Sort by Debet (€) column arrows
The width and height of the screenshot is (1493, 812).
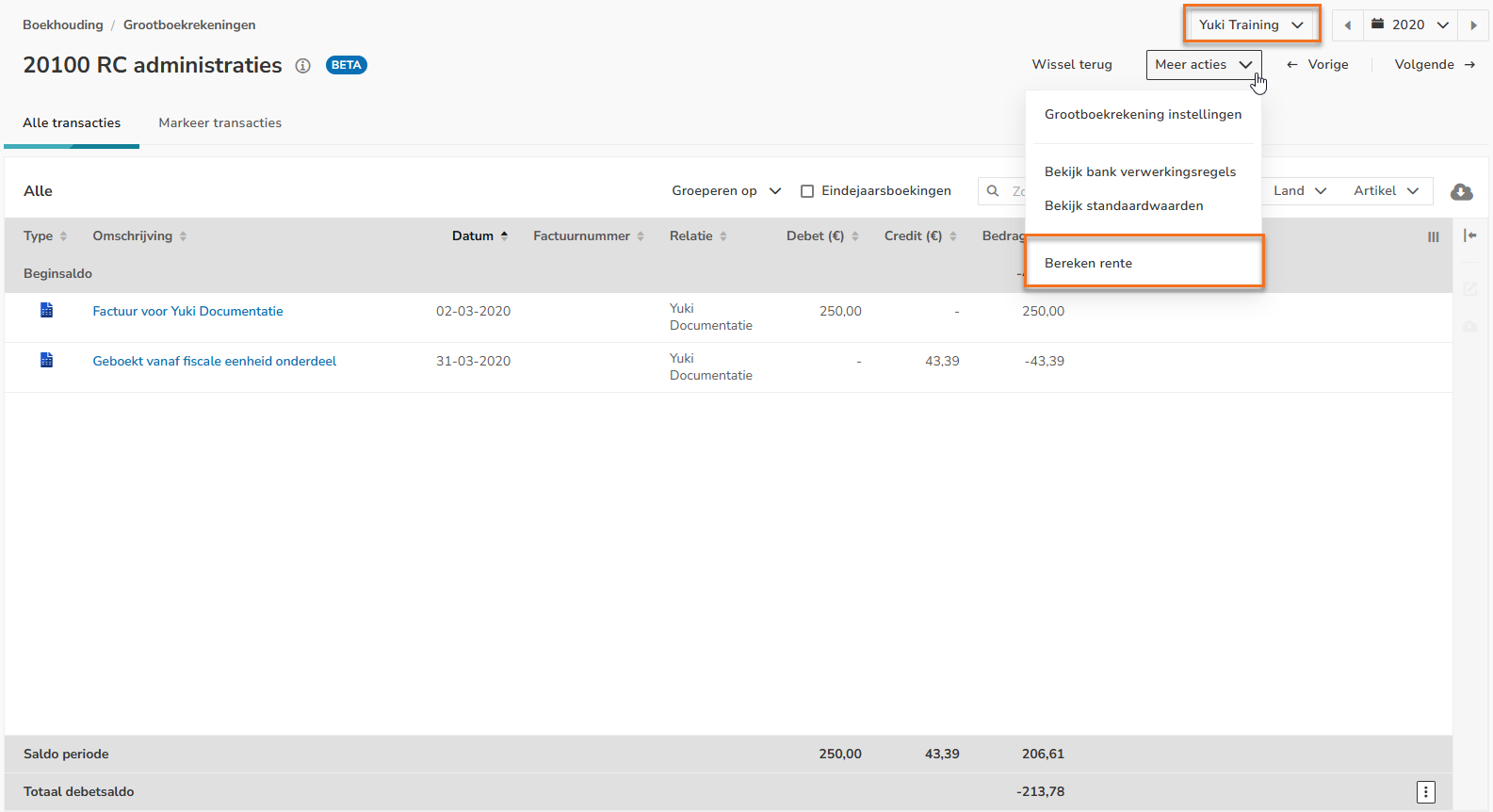click(855, 236)
